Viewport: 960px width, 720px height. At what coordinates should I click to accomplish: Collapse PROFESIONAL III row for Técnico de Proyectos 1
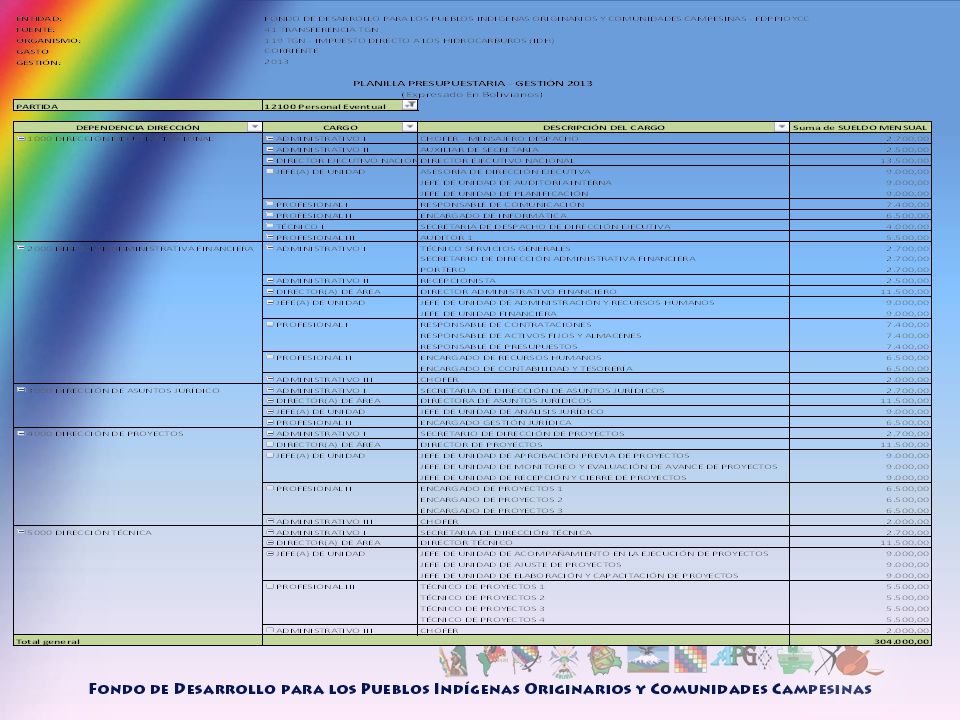(270, 586)
